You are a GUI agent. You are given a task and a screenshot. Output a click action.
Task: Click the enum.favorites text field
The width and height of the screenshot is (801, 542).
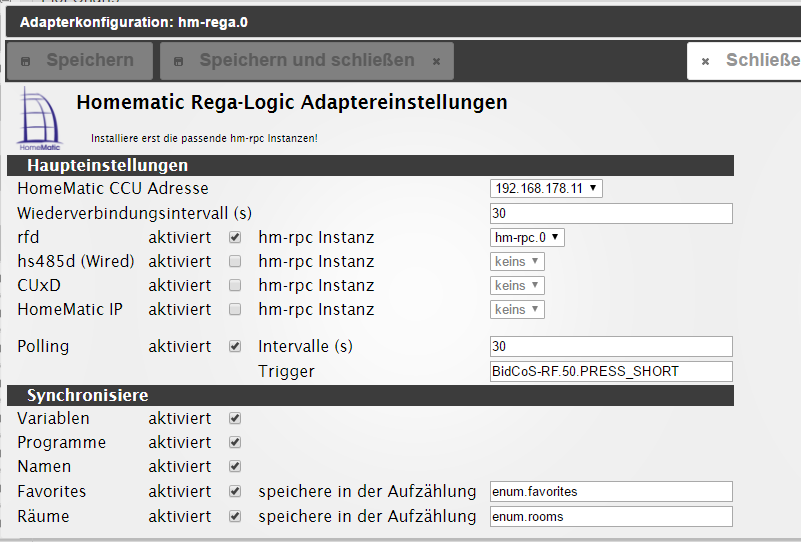611,492
